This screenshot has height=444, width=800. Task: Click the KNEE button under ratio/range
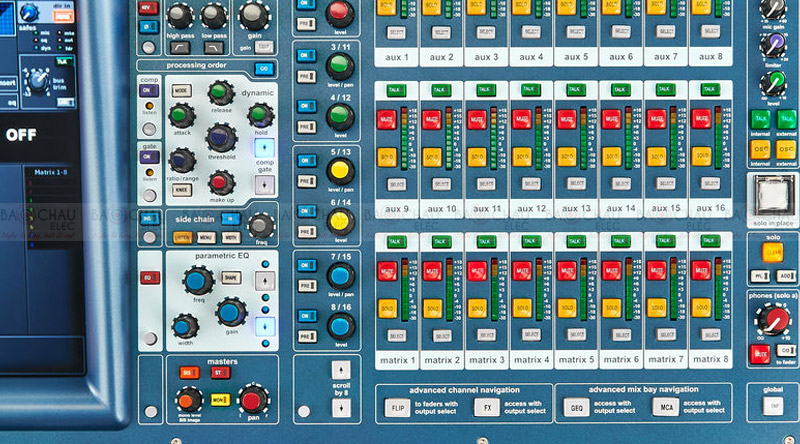click(x=181, y=190)
